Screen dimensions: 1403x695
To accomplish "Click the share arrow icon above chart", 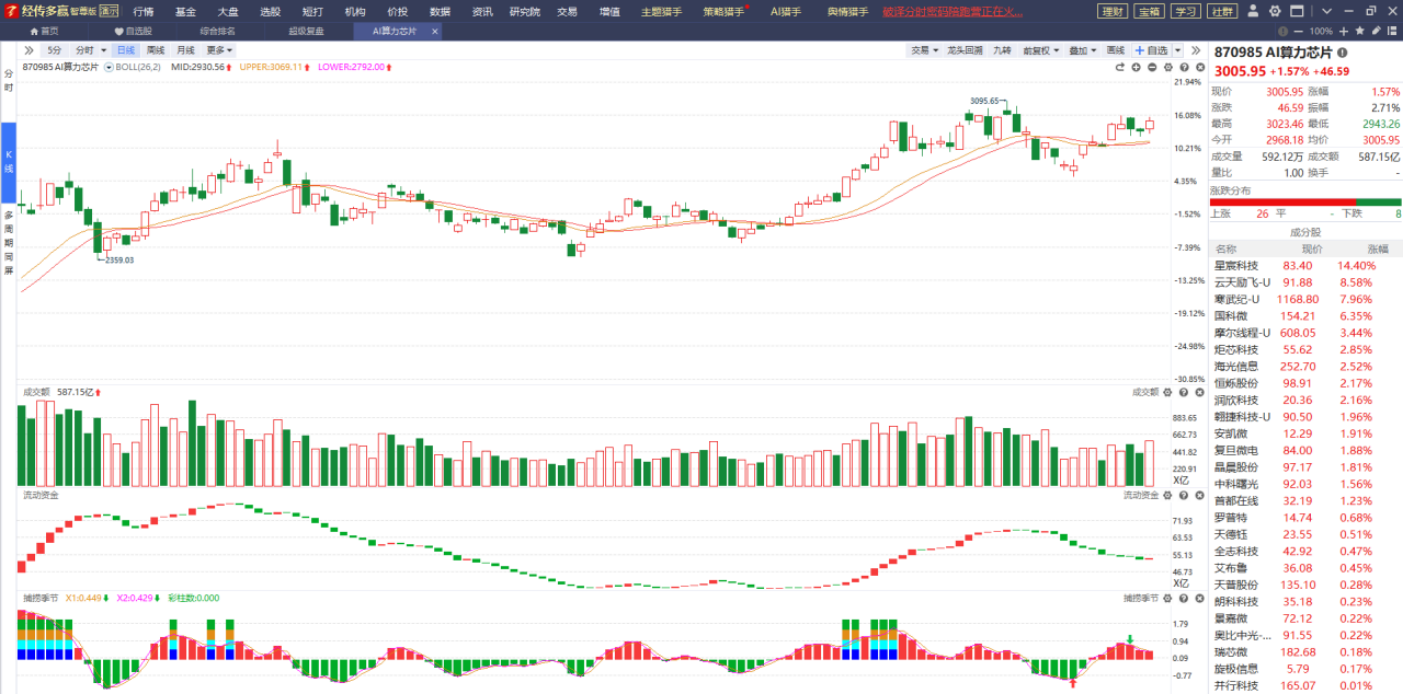I will pyautogui.click(x=1120, y=67).
